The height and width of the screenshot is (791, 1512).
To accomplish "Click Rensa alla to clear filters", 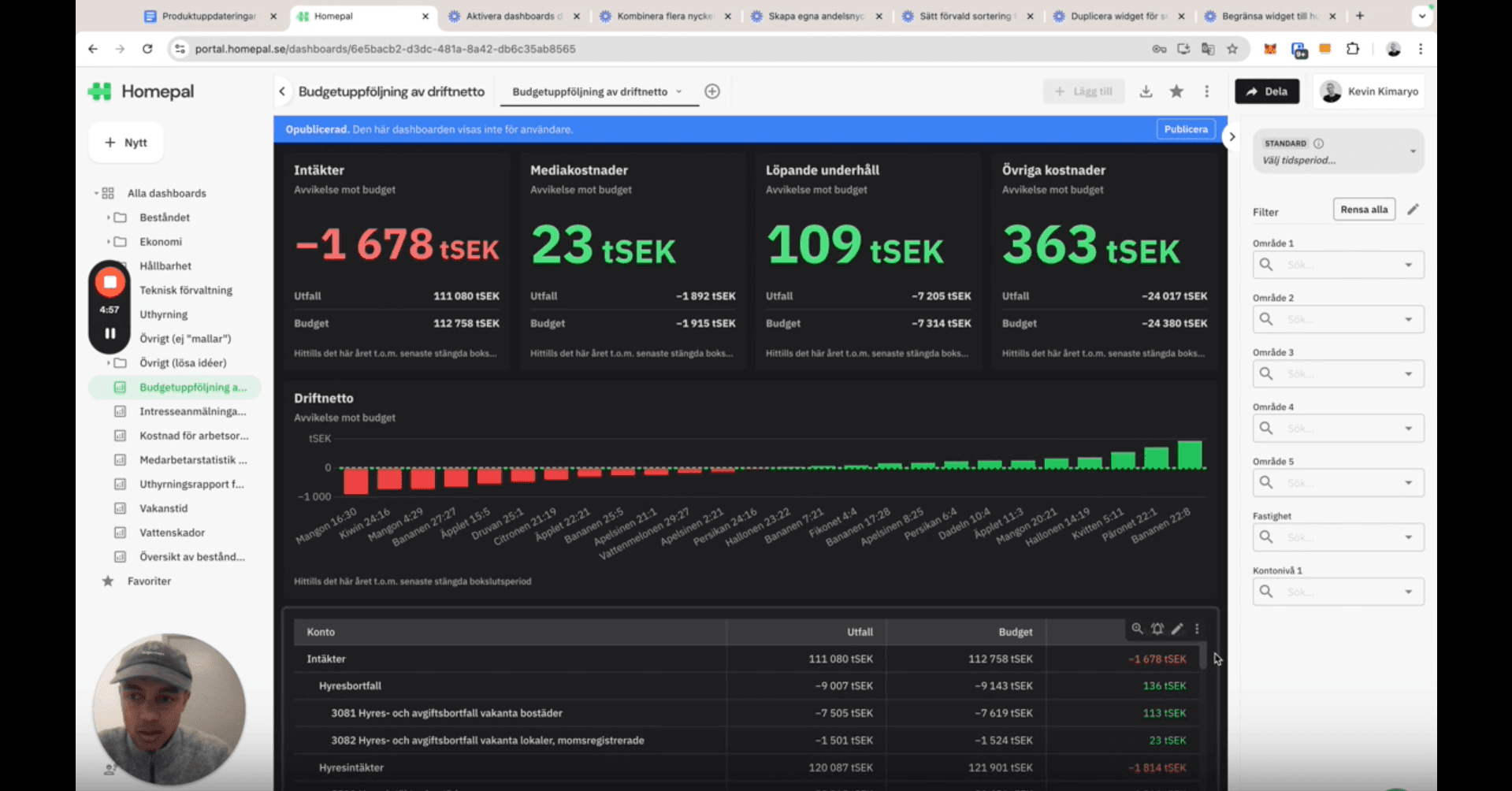I will 1364,210.
